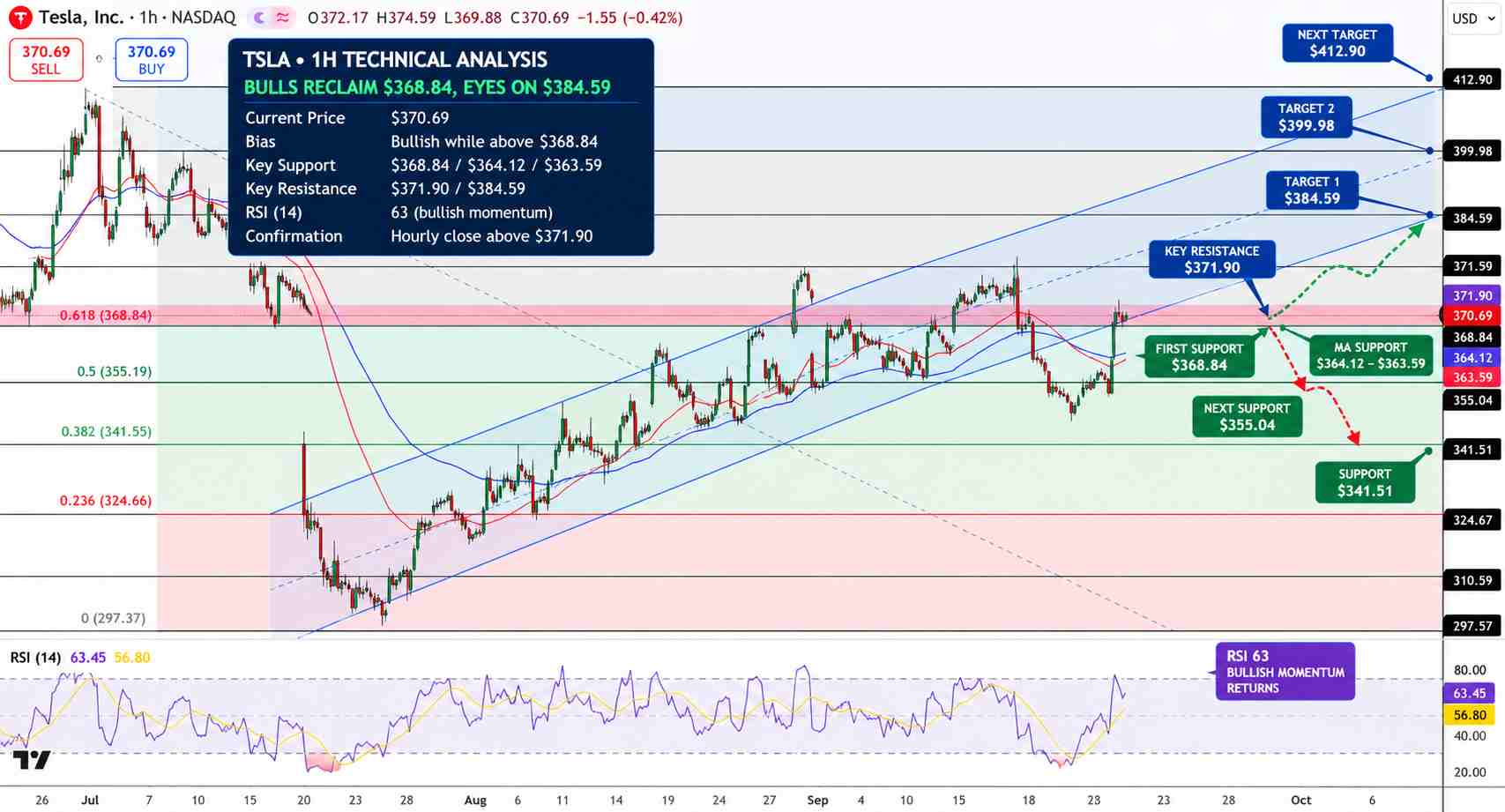Click the purple moon session icon after NASDAQ
1505x812 pixels.
pyautogui.click(x=259, y=18)
